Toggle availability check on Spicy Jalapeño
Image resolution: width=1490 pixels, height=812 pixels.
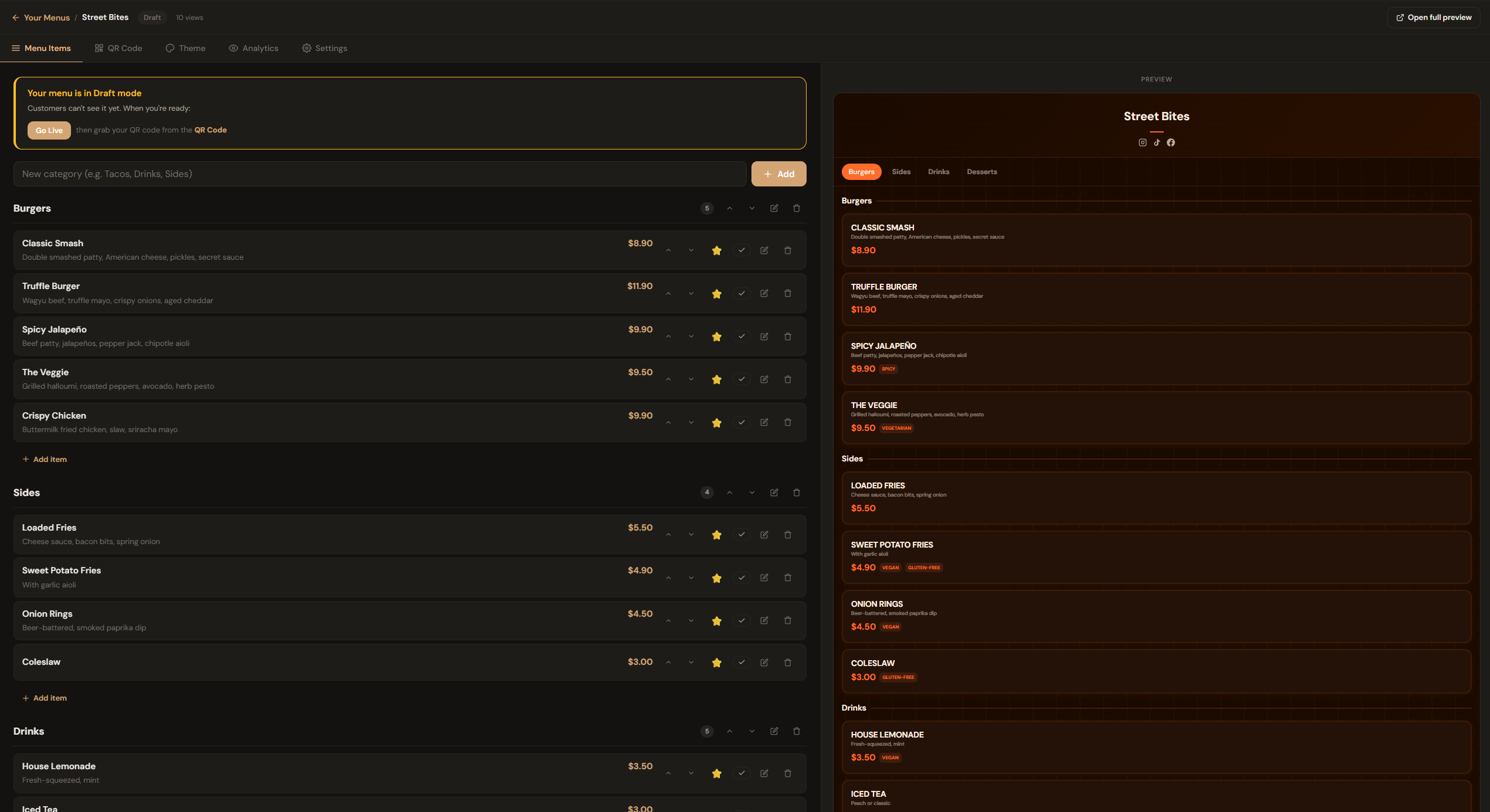pyautogui.click(x=741, y=337)
